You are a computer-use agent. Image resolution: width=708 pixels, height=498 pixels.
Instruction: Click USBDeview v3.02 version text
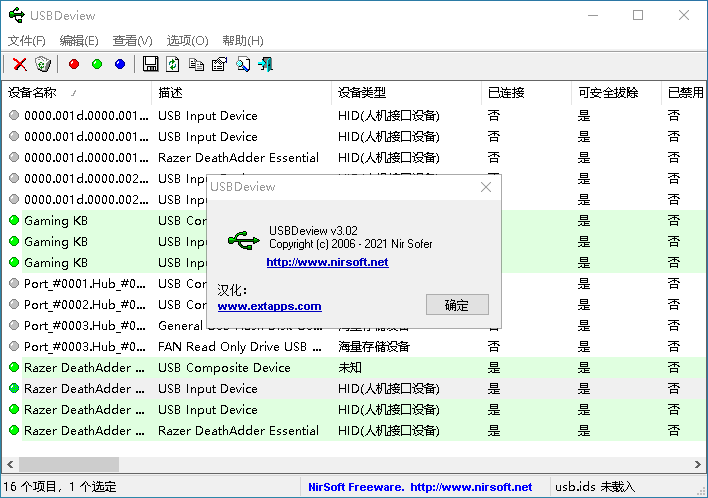point(313,231)
